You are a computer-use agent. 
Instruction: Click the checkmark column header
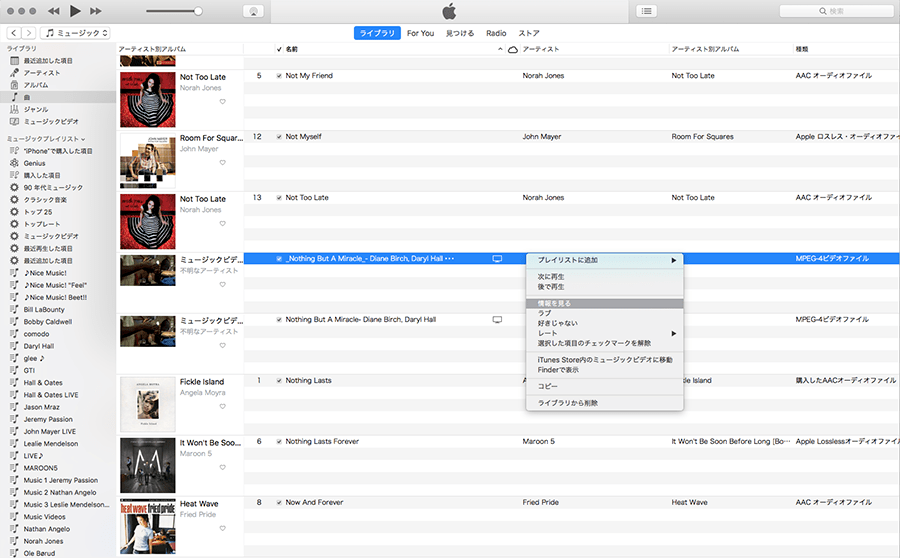279,49
